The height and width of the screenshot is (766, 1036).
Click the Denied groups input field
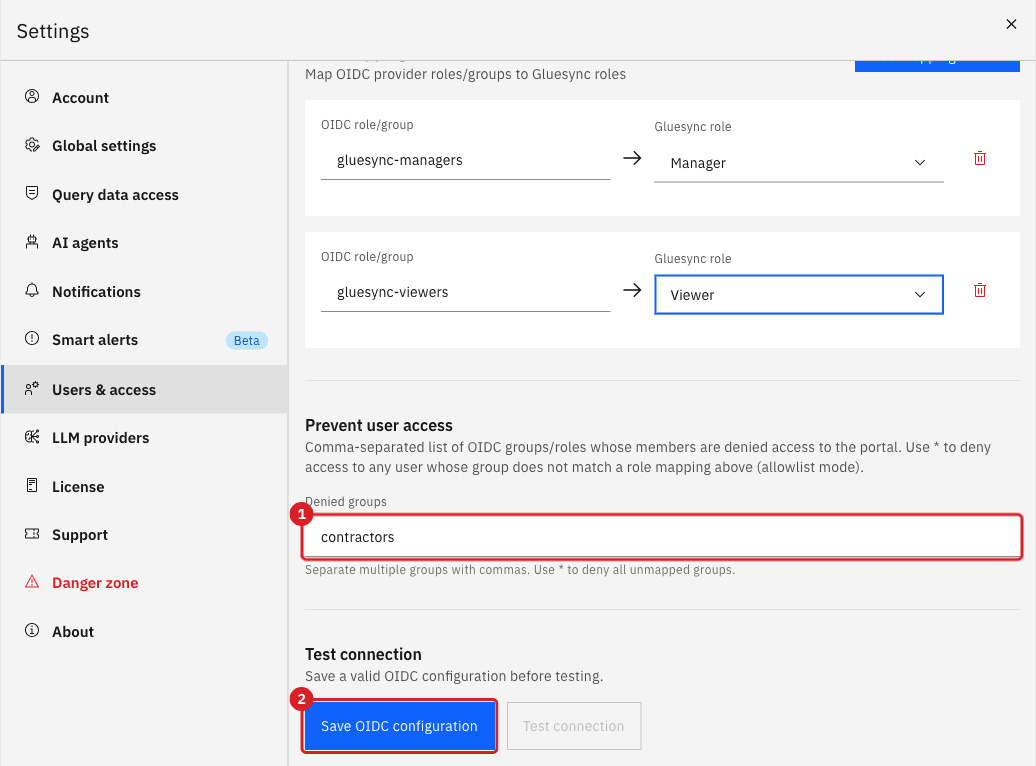click(662, 537)
